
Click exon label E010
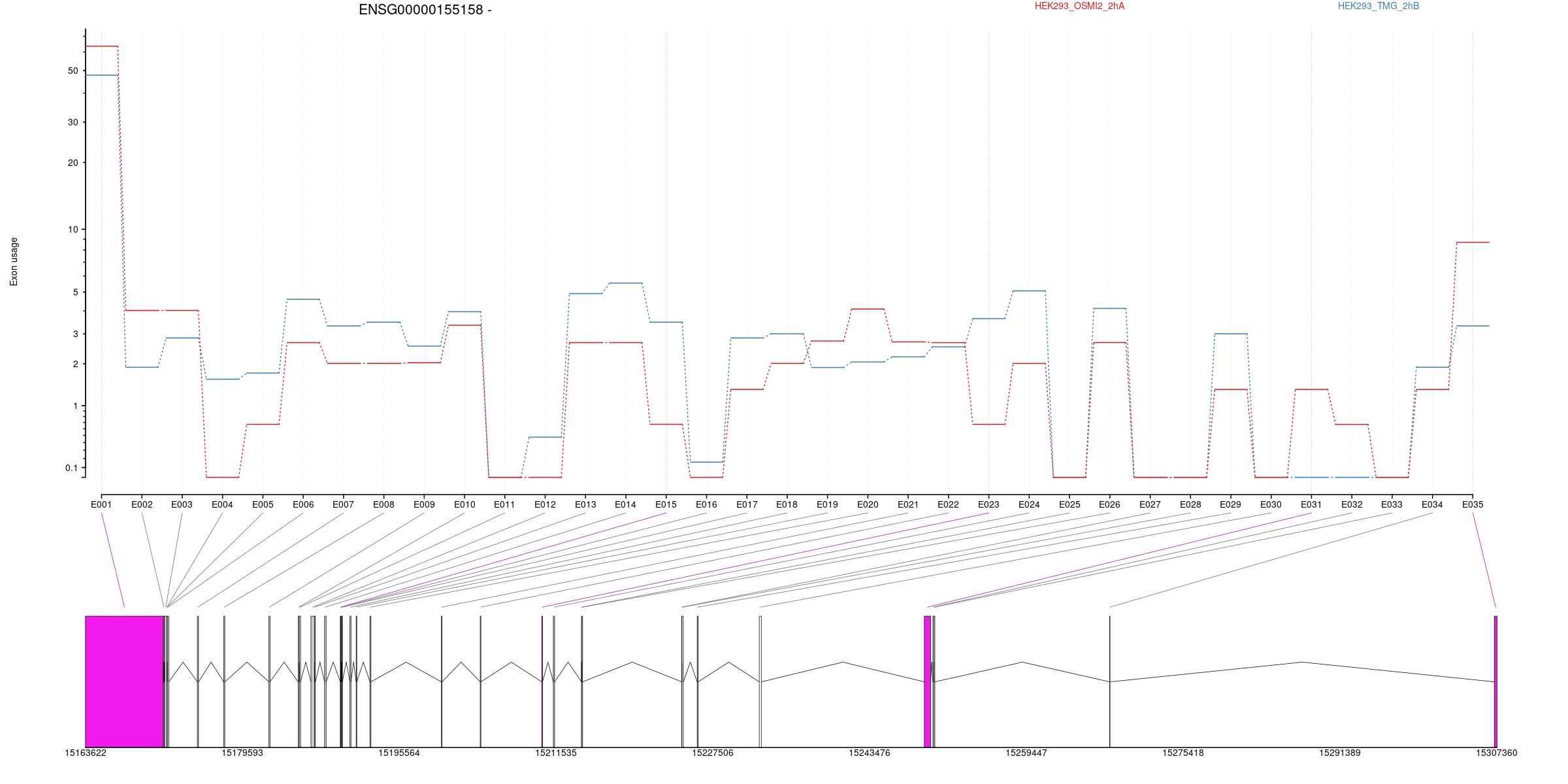click(x=465, y=504)
